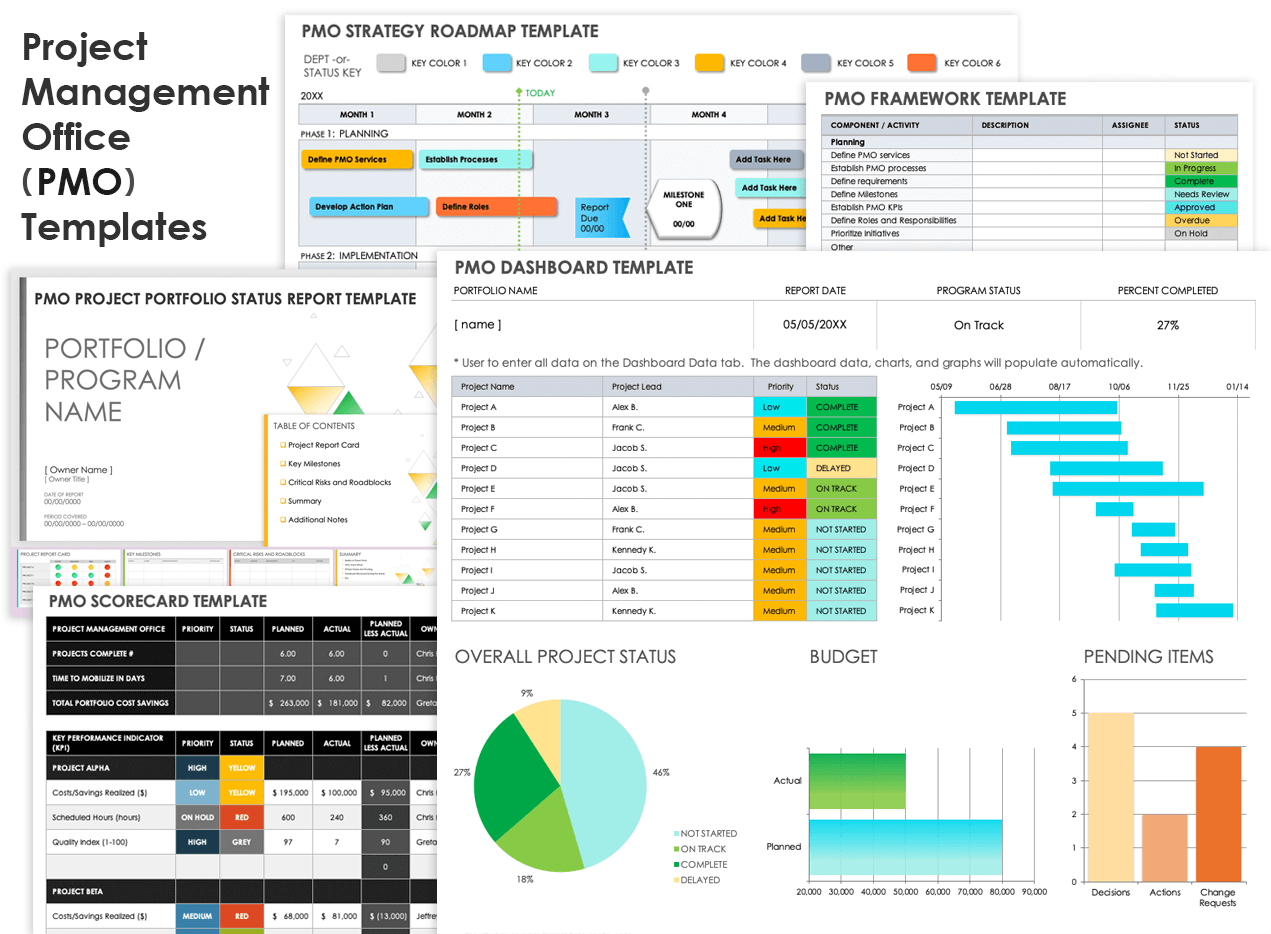The height and width of the screenshot is (934, 1271).
Task: Toggle the Key Milestones checkbox
Action: click(282, 463)
